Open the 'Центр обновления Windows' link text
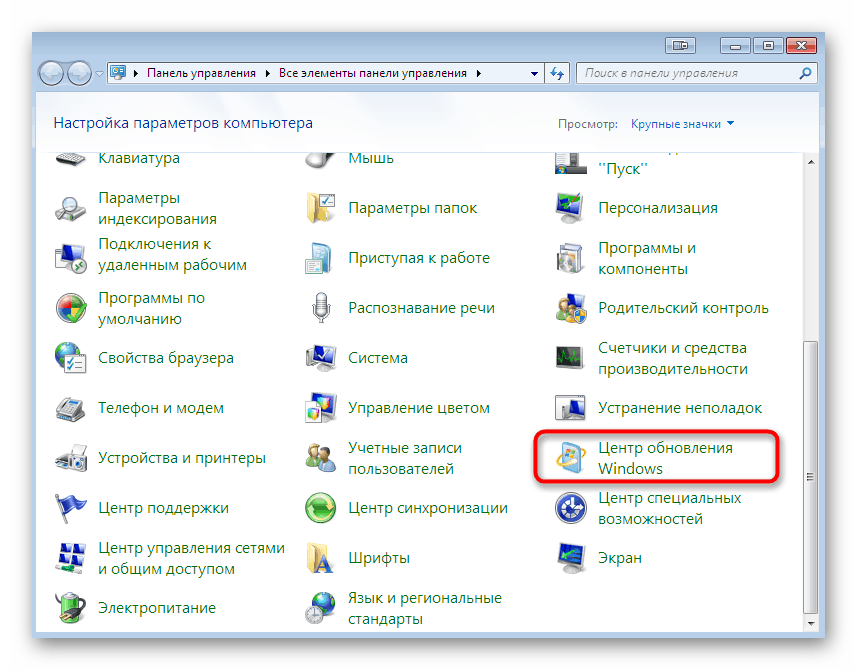857x670 pixels. [x=665, y=459]
